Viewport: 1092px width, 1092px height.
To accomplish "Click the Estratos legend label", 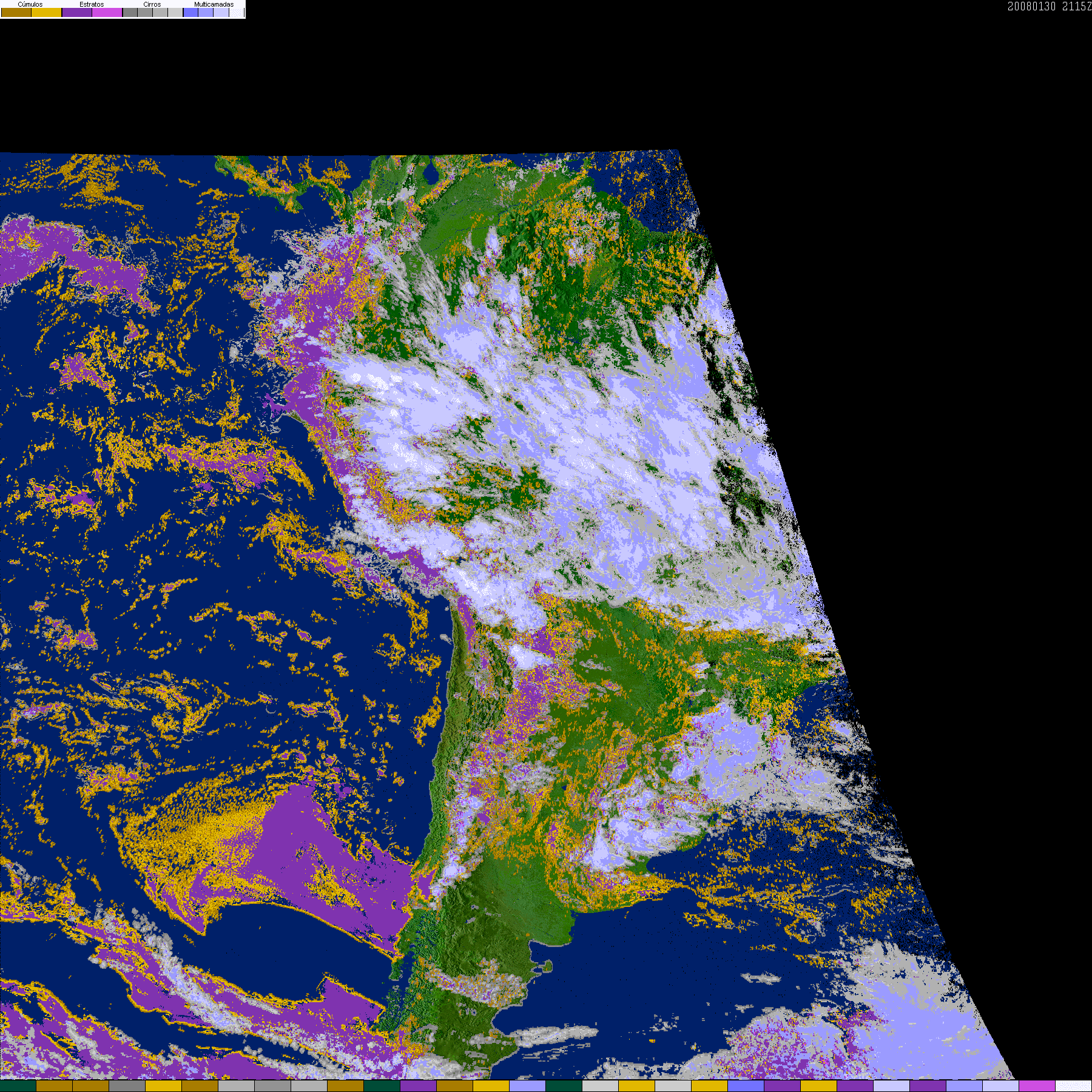I will point(92,4).
